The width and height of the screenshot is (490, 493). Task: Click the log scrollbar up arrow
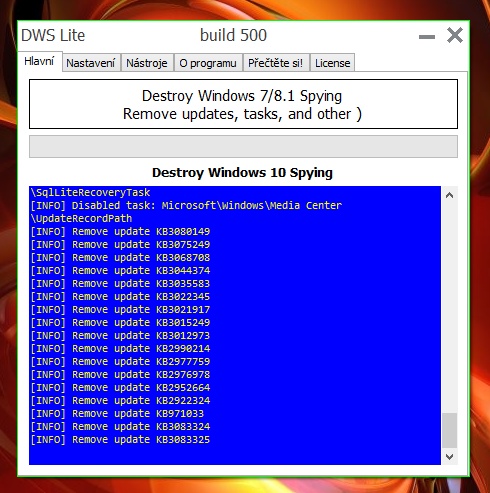point(449,195)
